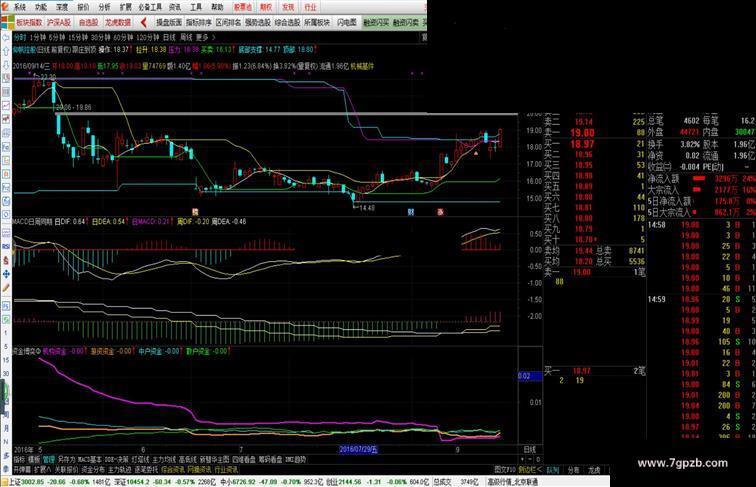
Task: Open the 强势选股 toolbar button
Action: click(x=257, y=22)
